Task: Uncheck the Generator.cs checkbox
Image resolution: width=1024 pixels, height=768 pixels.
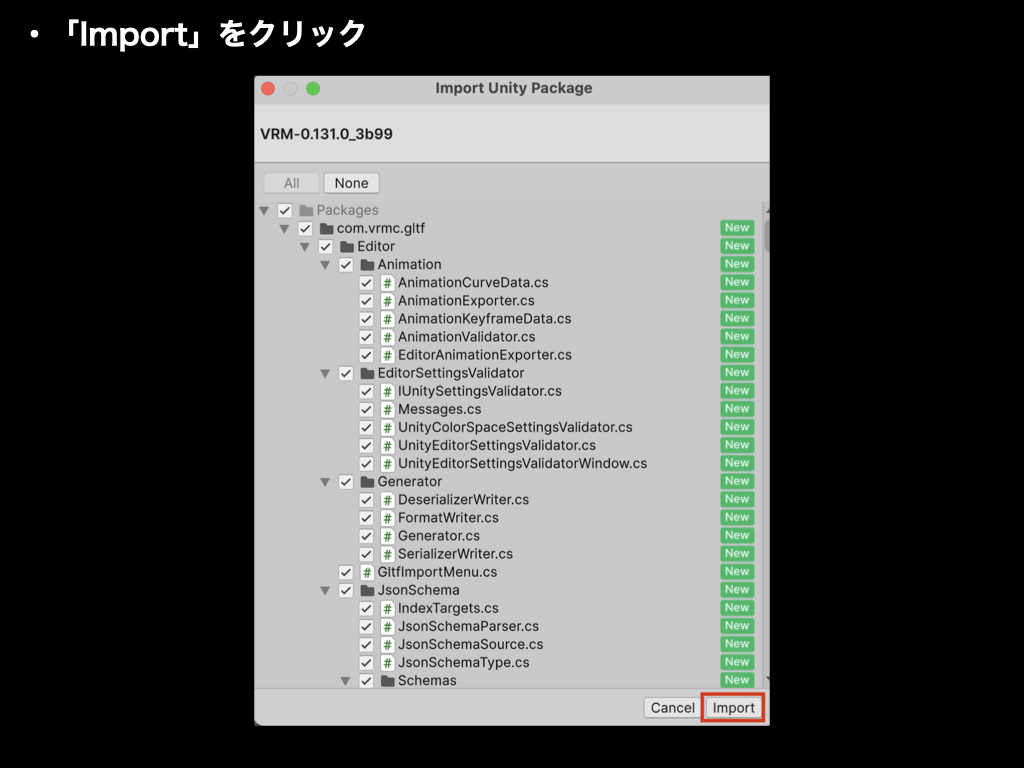Action: 366,536
